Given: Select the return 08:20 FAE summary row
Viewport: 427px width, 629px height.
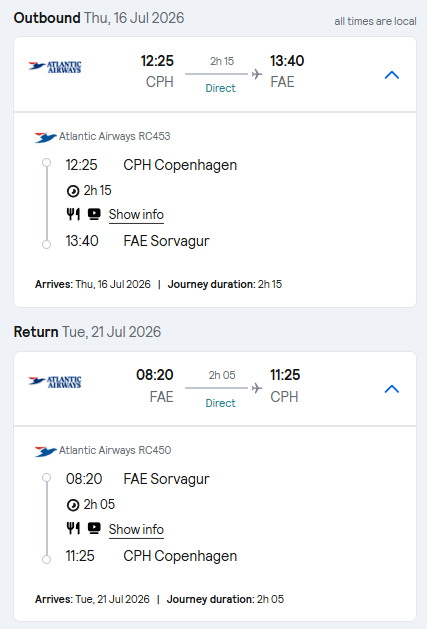Looking at the screenshot, I should [x=215, y=389].
